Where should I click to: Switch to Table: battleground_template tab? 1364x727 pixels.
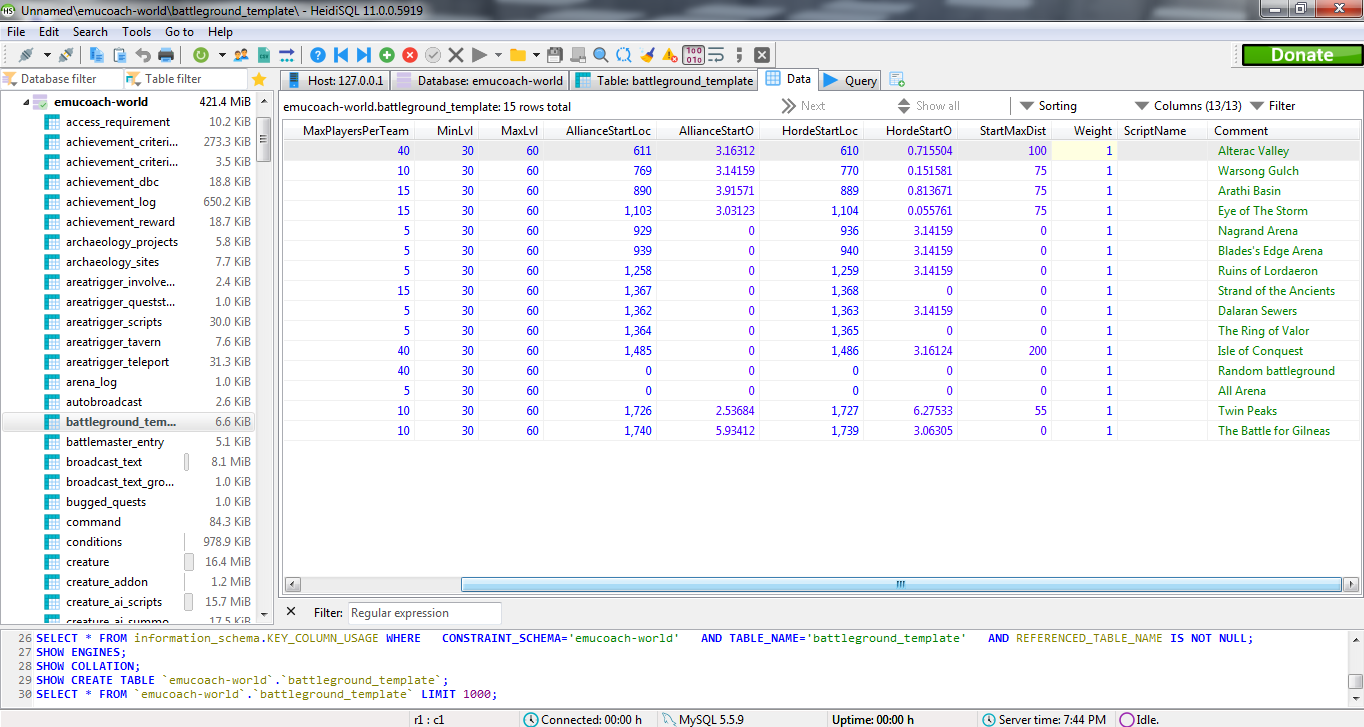coord(664,80)
